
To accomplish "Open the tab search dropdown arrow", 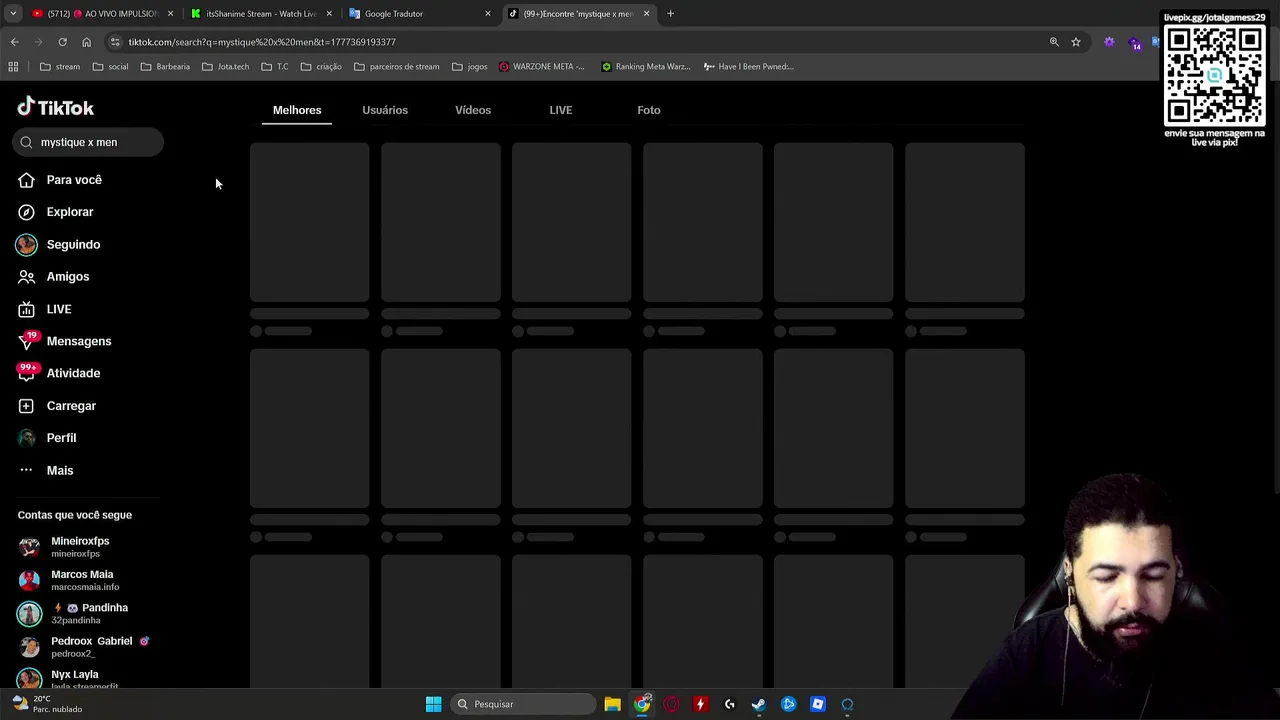I will 13,14.
